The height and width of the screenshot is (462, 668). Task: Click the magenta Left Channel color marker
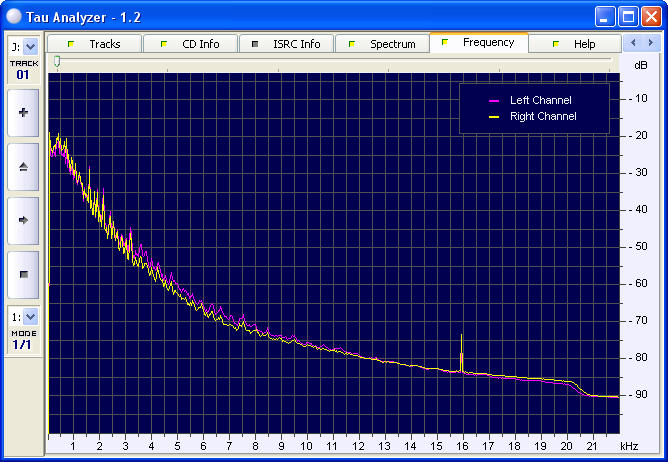[494, 101]
